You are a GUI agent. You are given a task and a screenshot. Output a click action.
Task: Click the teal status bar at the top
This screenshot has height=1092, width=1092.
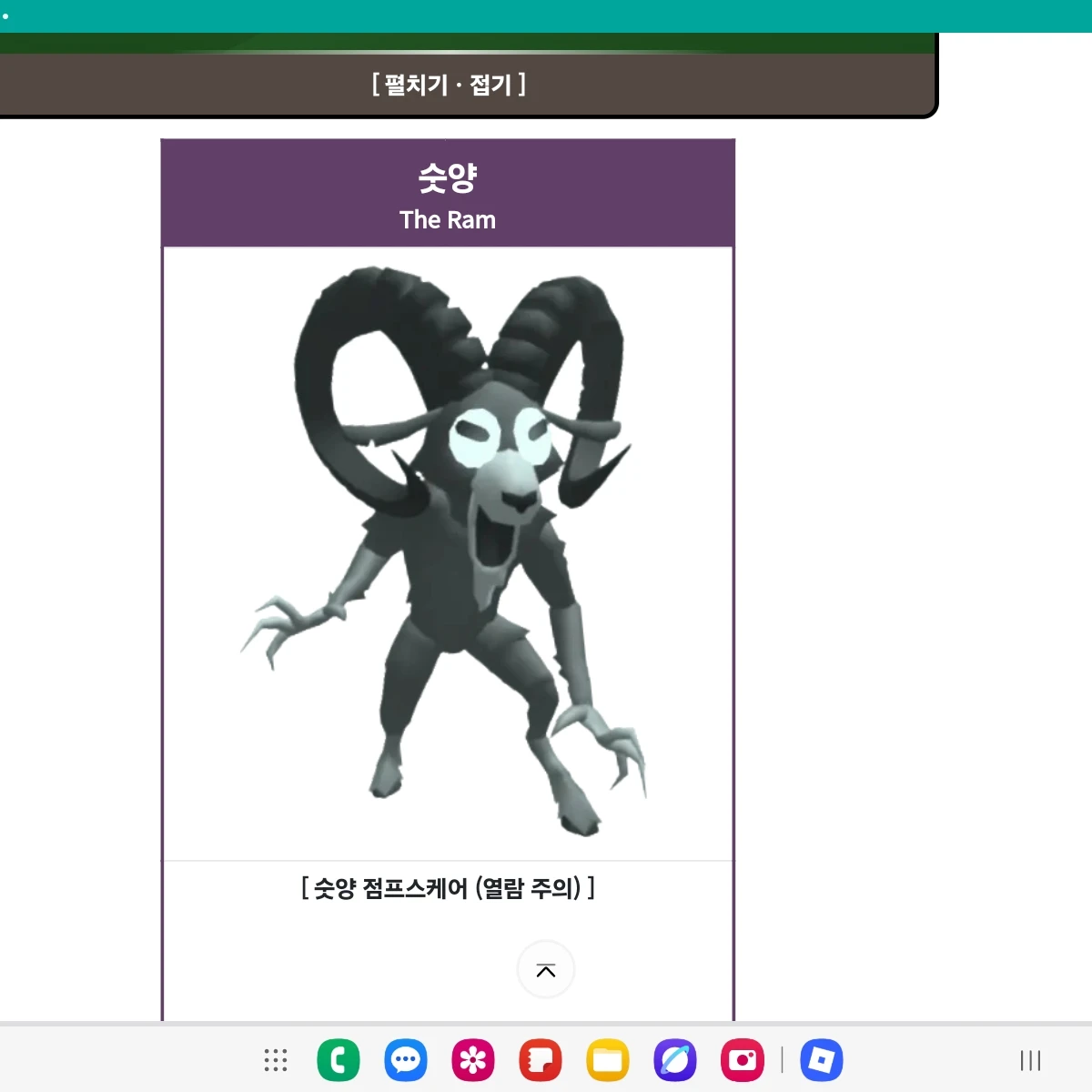click(x=546, y=14)
